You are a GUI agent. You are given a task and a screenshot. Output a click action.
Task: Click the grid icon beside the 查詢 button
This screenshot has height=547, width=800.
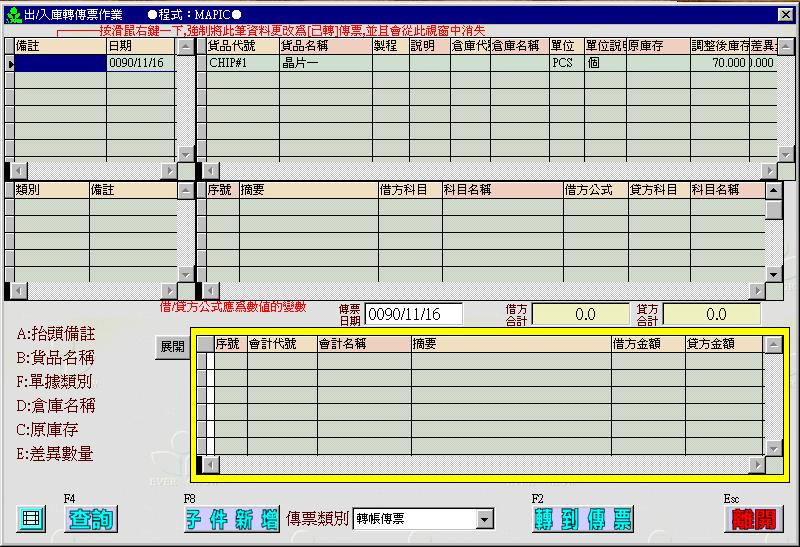pos(31,519)
